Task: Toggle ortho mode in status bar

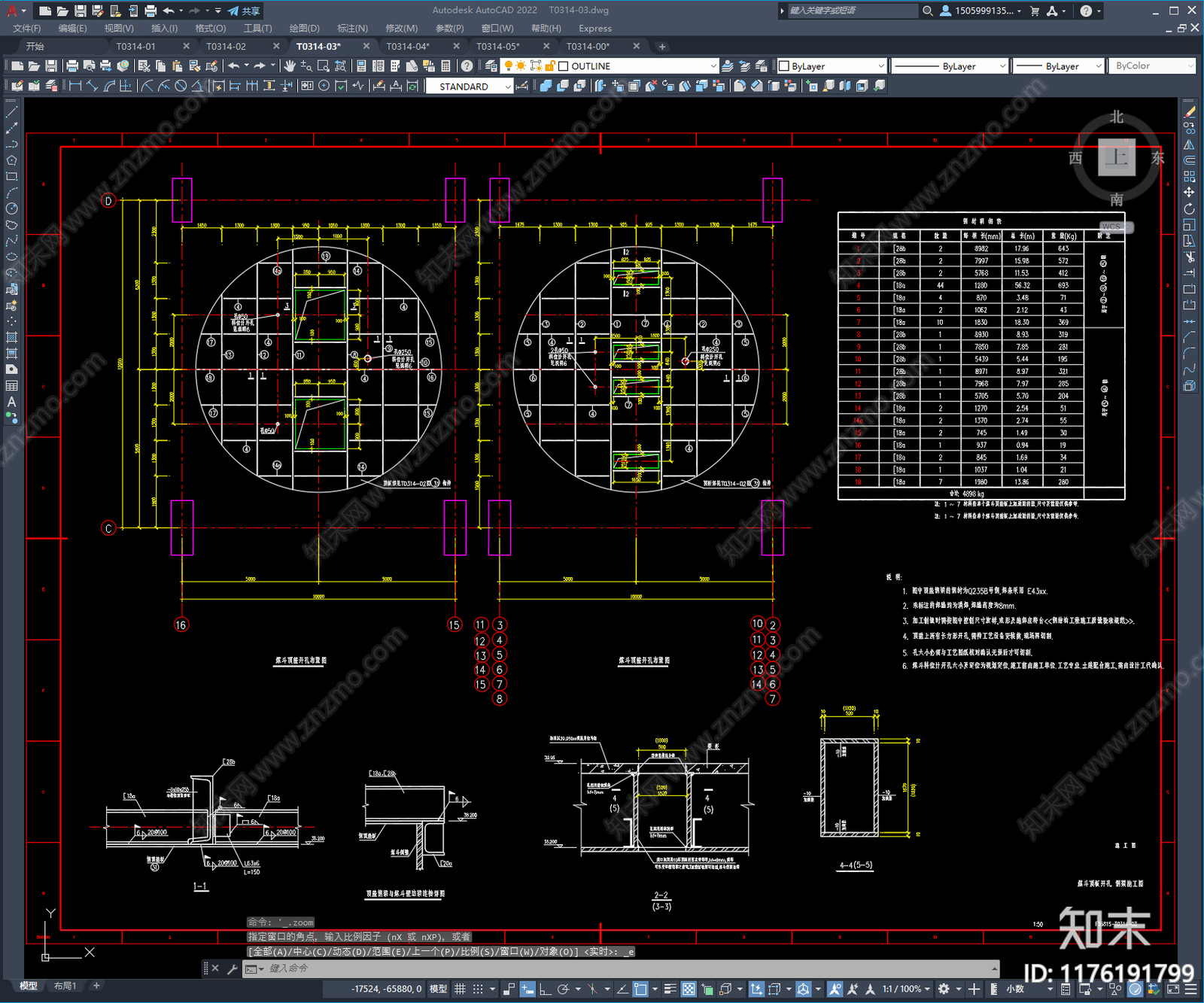Action: [x=545, y=989]
